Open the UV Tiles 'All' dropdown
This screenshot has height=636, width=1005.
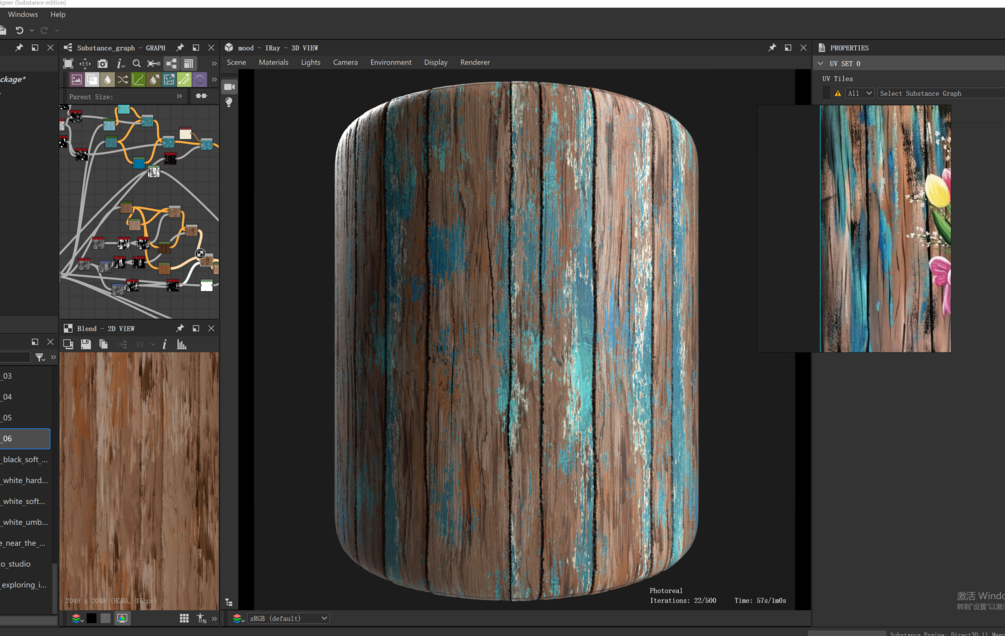[x=859, y=94]
